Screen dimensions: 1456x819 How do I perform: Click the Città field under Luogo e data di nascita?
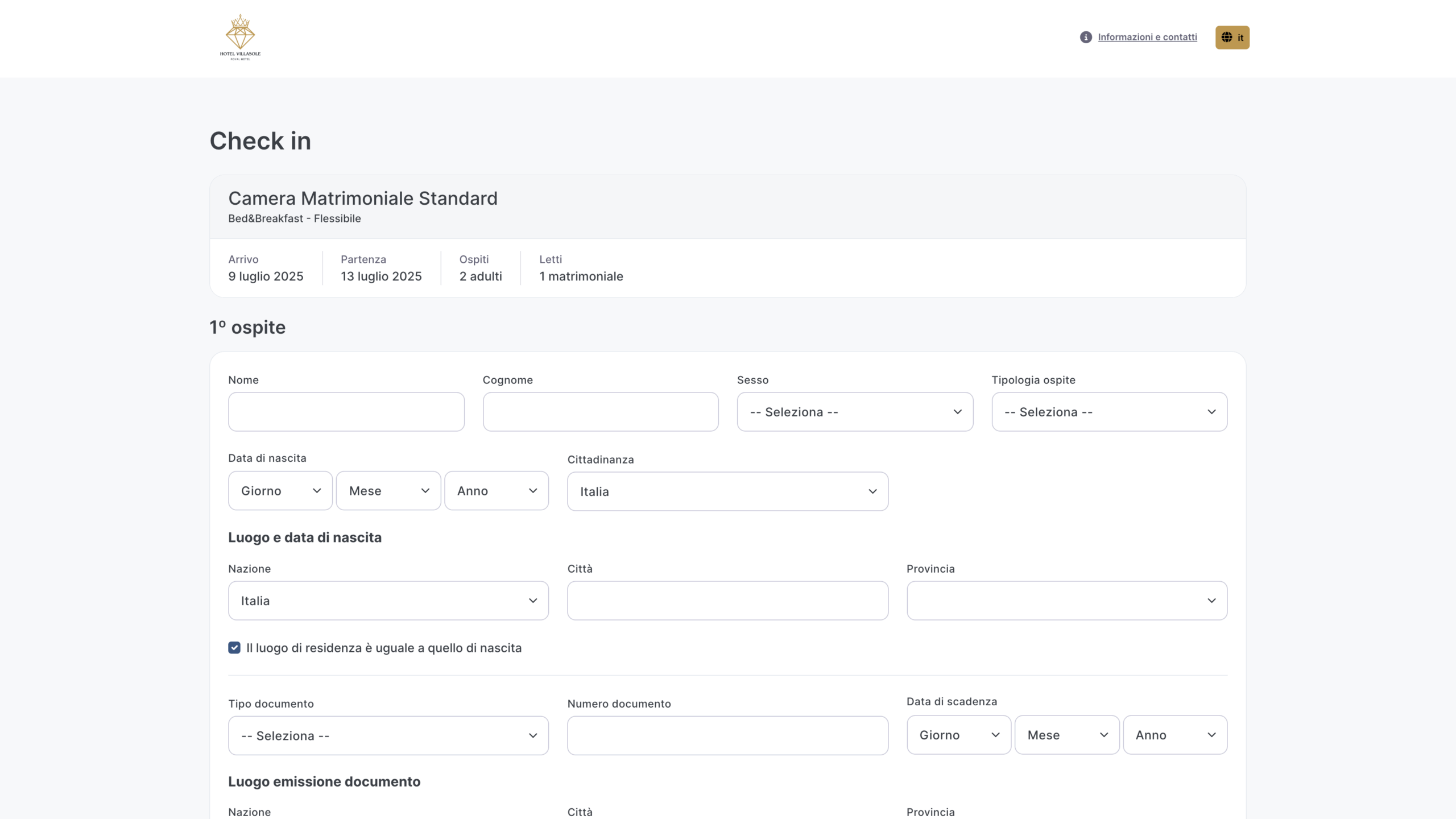point(728,601)
